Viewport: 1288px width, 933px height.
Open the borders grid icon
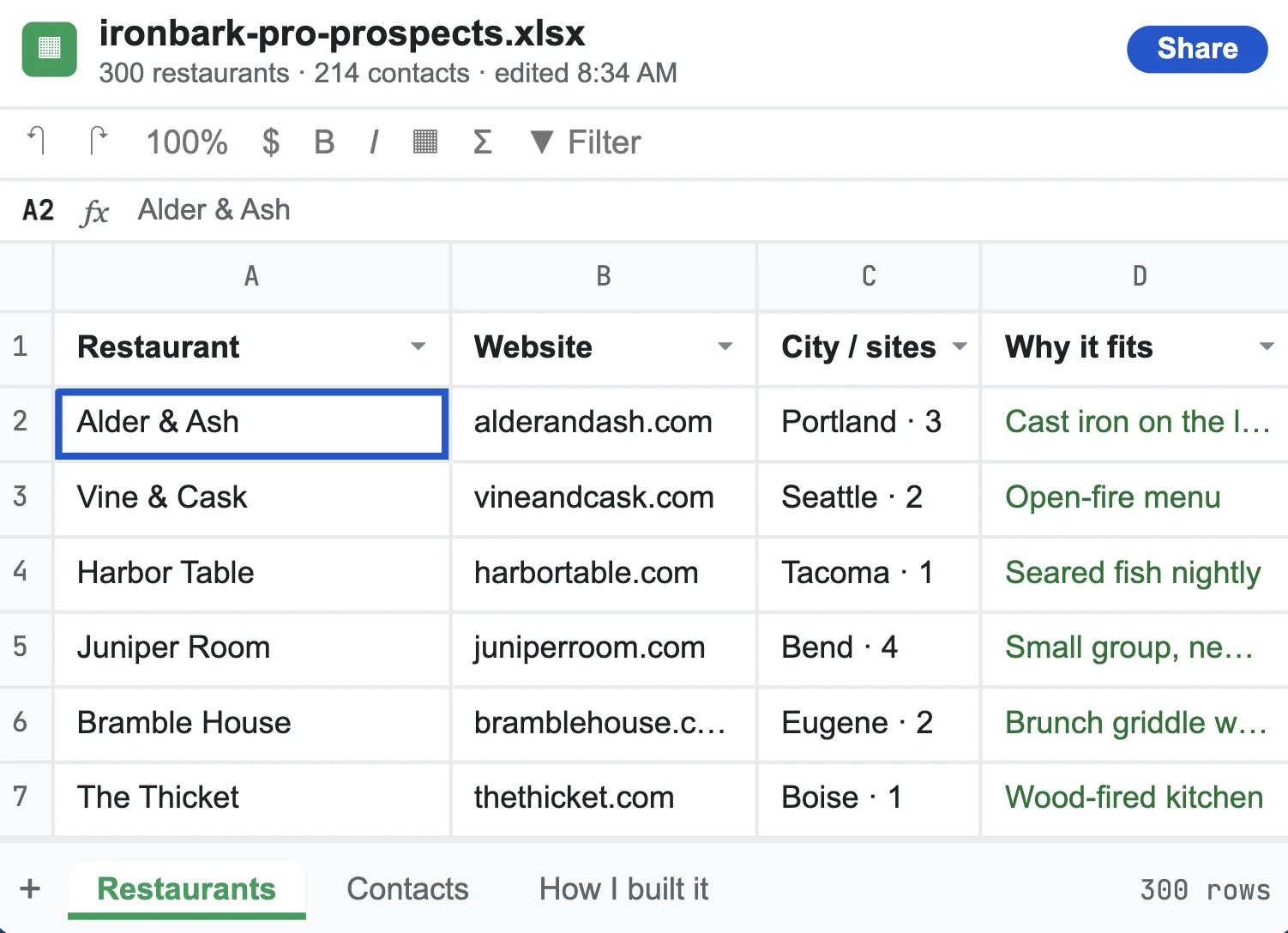pyautogui.click(x=425, y=141)
